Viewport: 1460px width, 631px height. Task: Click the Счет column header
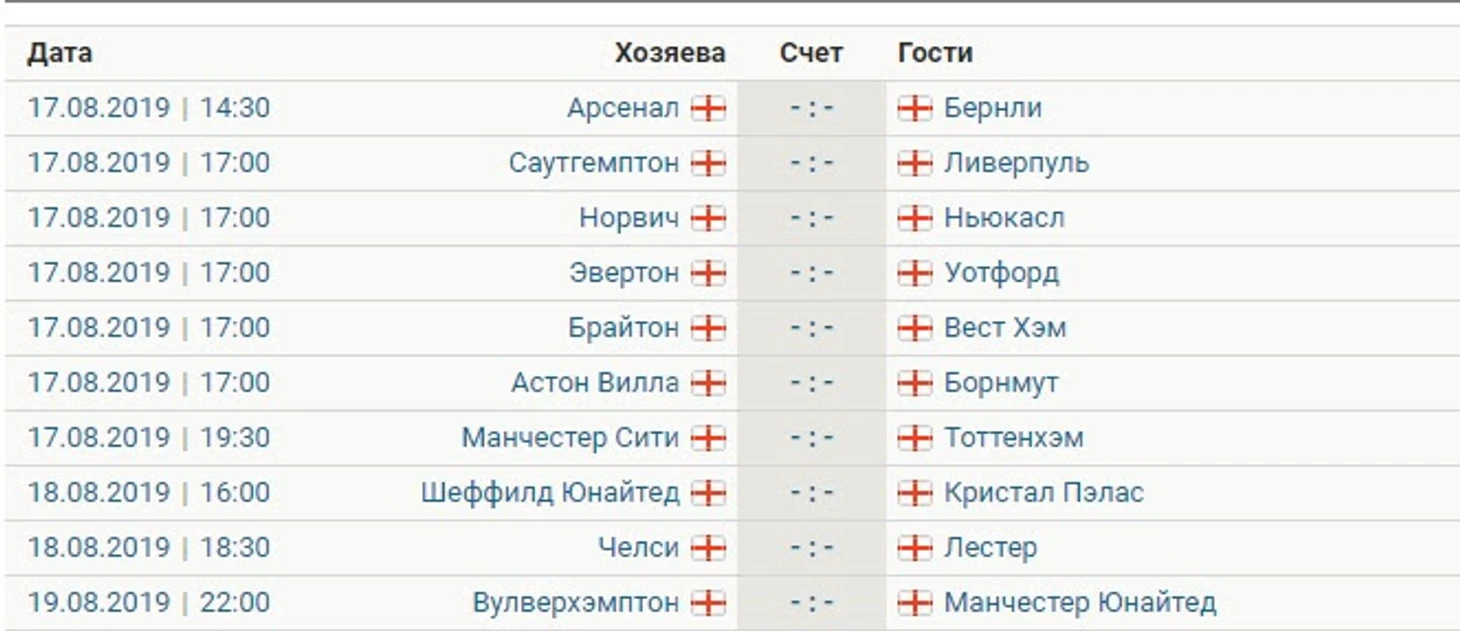[811, 53]
